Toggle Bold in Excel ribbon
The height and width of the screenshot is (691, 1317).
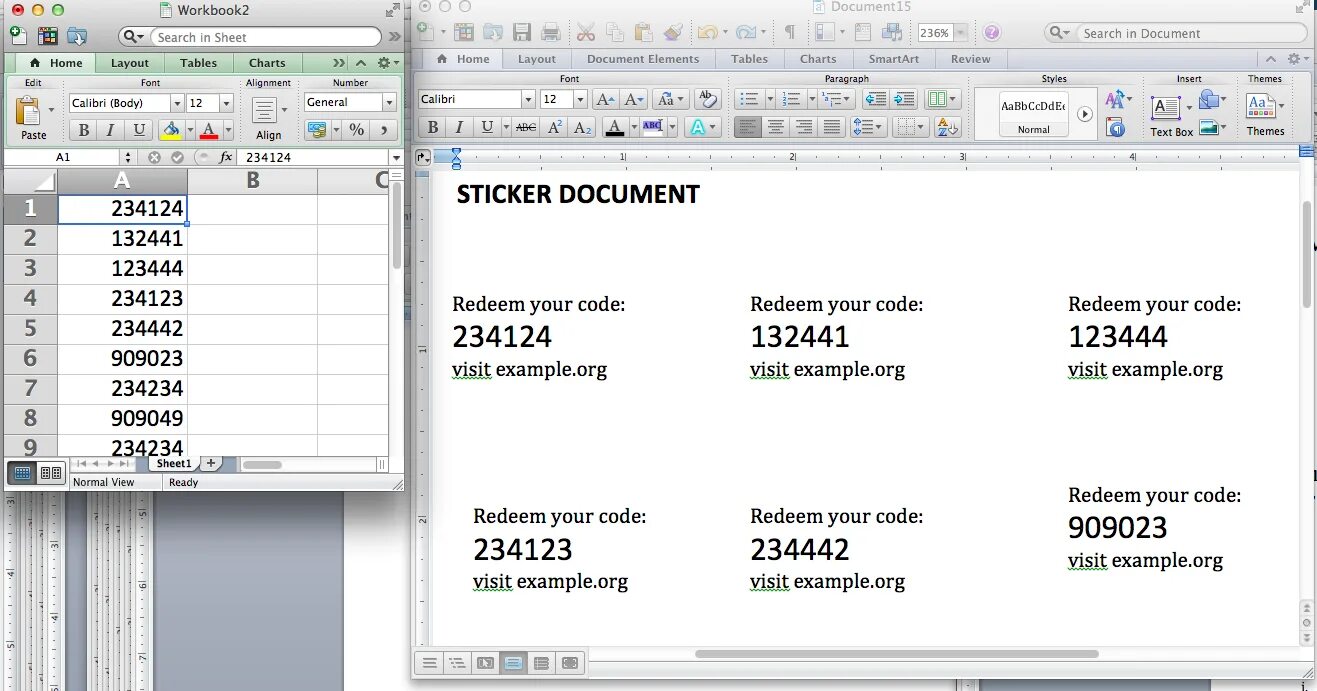83,130
